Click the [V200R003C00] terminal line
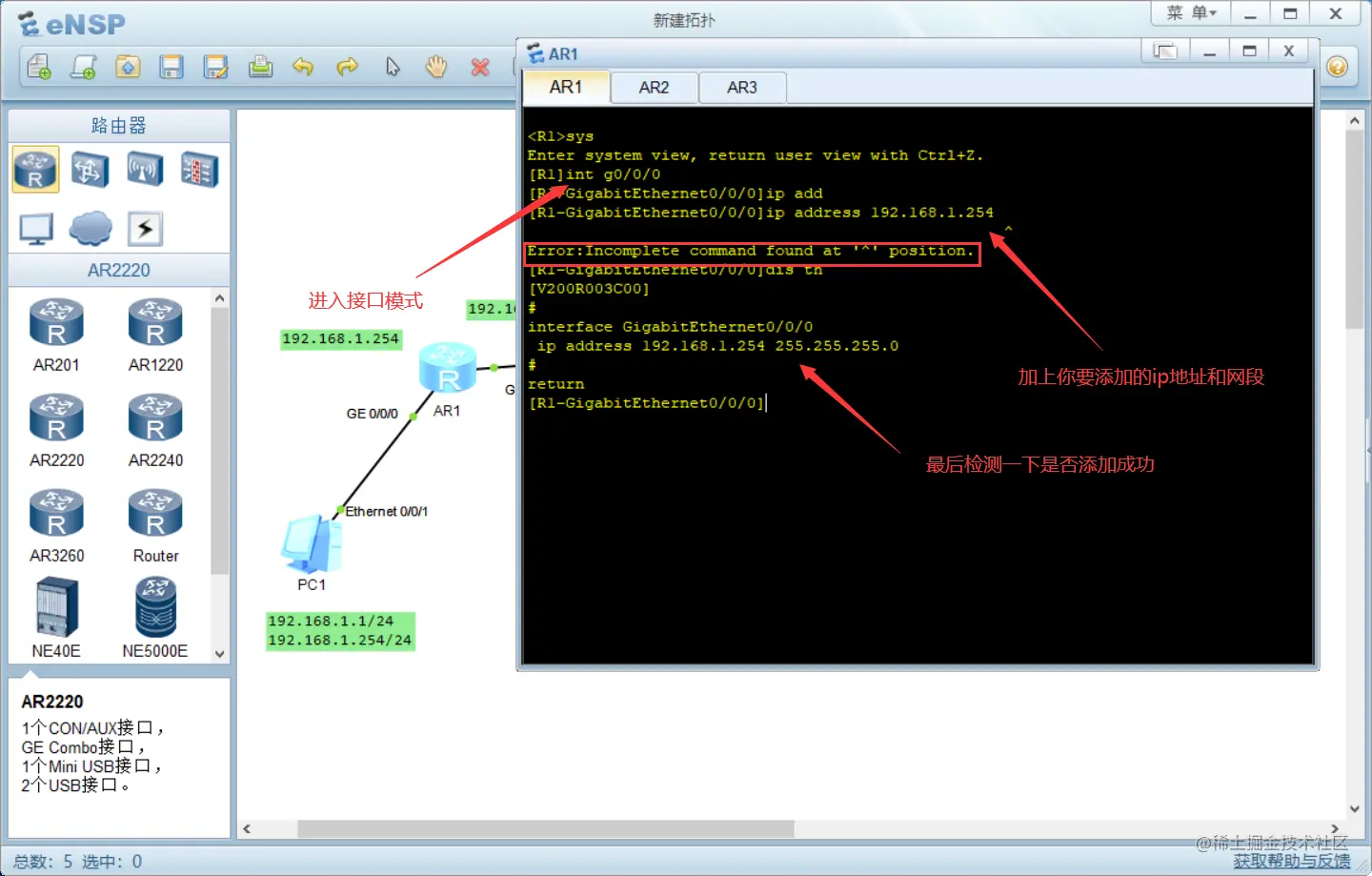 tap(589, 289)
